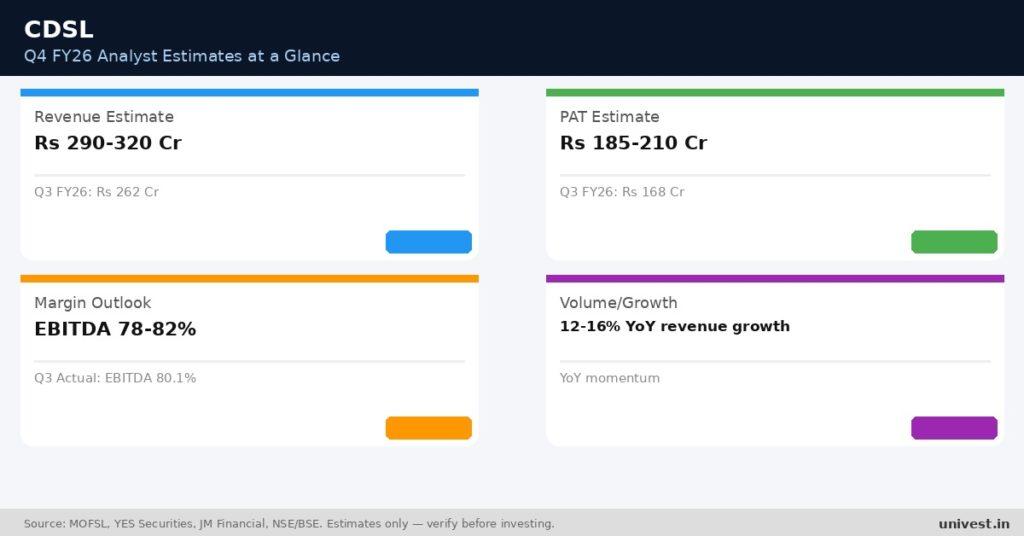Image resolution: width=1024 pixels, height=536 pixels.
Task: Click the source disclaimer footer text
Action: (289, 524)
